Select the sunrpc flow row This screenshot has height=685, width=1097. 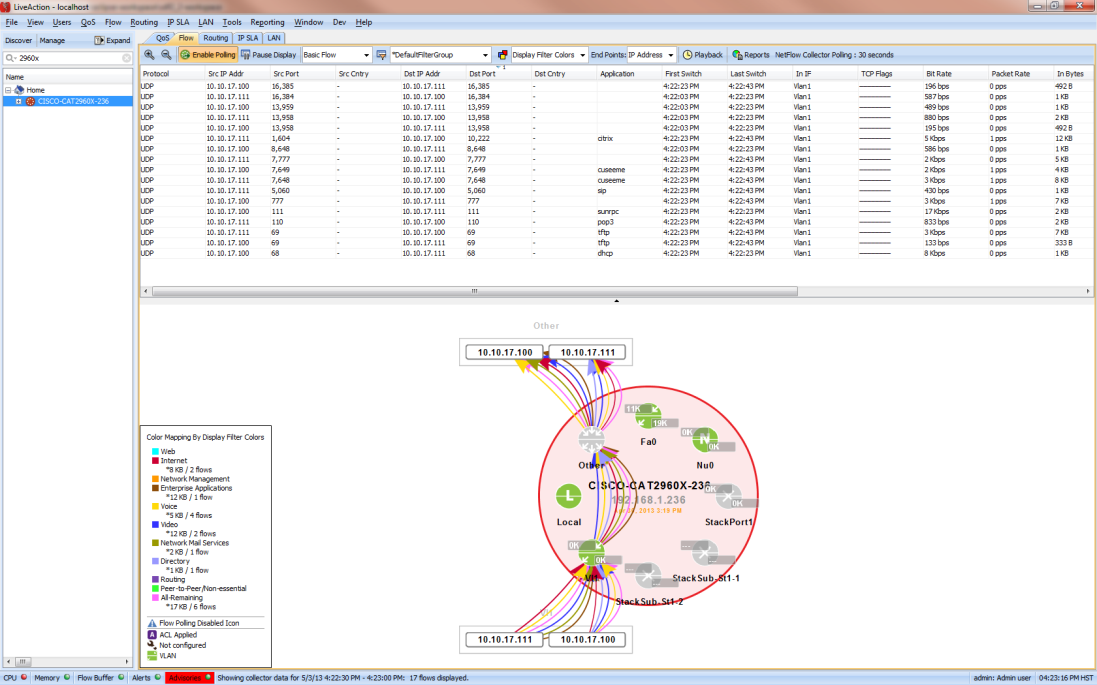point(616,211)
